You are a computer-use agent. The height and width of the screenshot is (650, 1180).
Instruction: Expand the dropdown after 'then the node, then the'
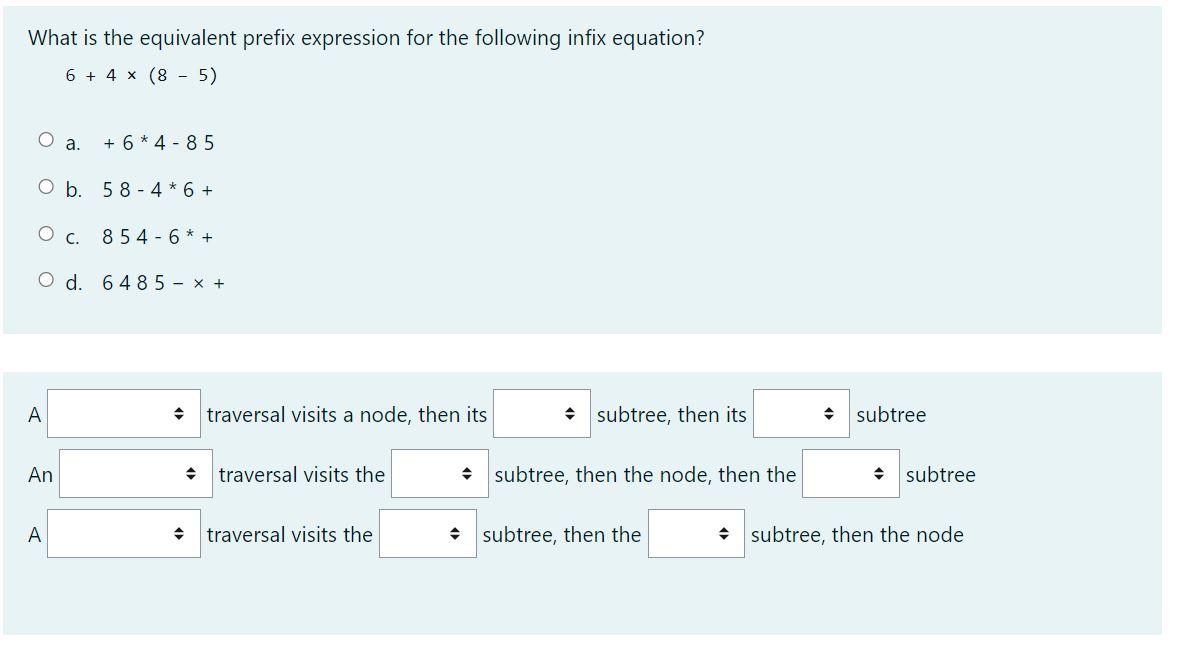(x=850, y=473)
